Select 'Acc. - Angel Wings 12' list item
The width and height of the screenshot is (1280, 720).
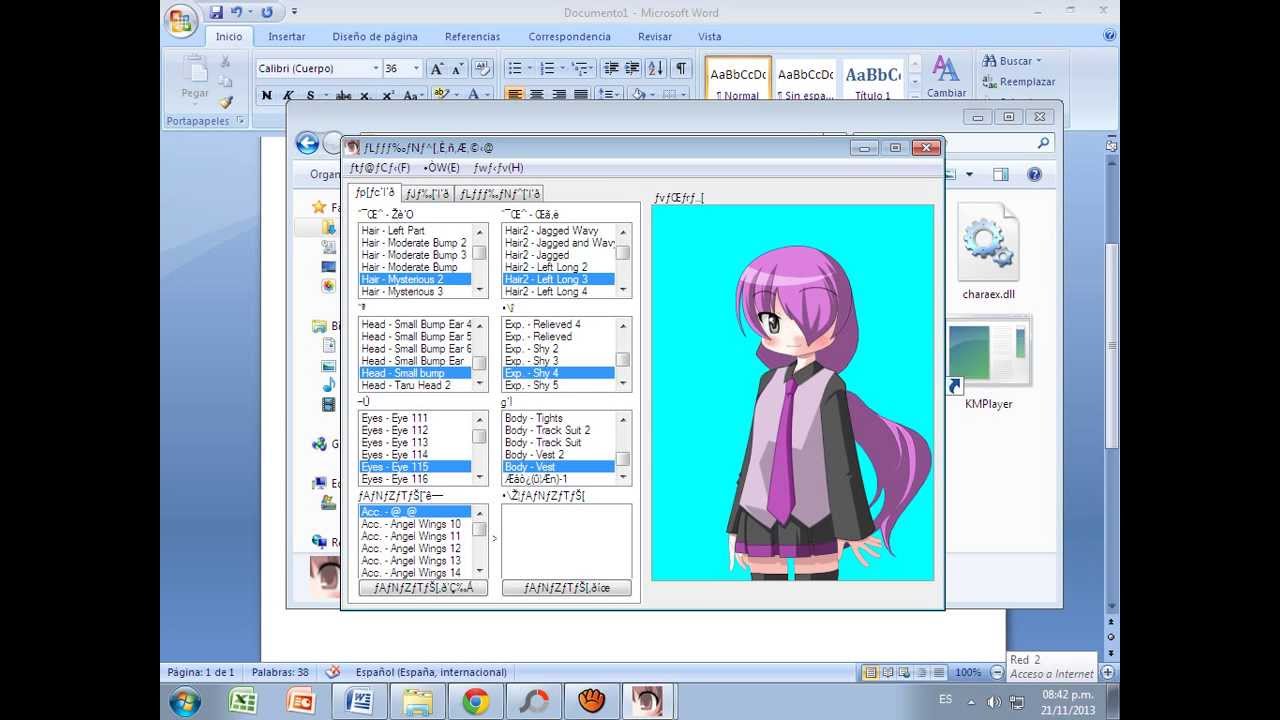click(x=415, y=549)
